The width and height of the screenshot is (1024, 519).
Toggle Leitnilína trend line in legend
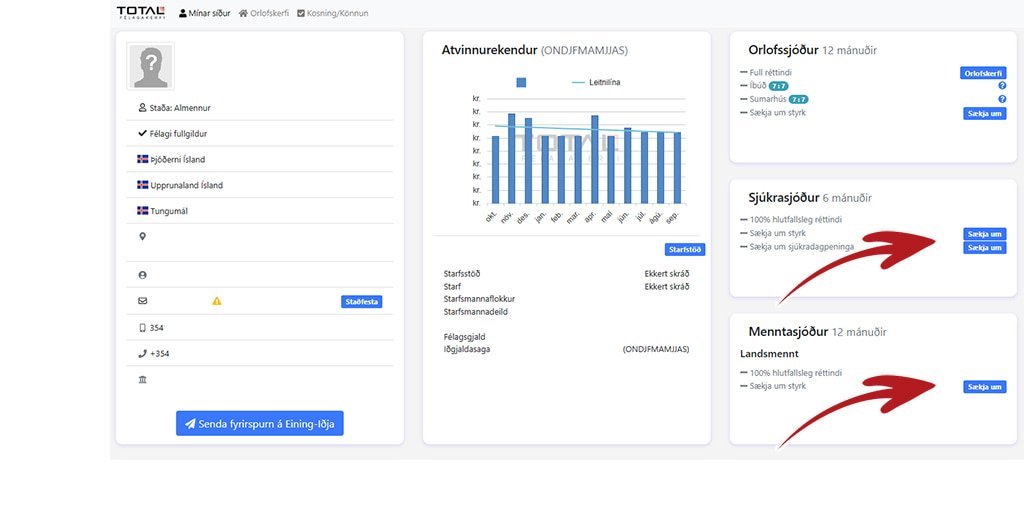click(596, 82)
